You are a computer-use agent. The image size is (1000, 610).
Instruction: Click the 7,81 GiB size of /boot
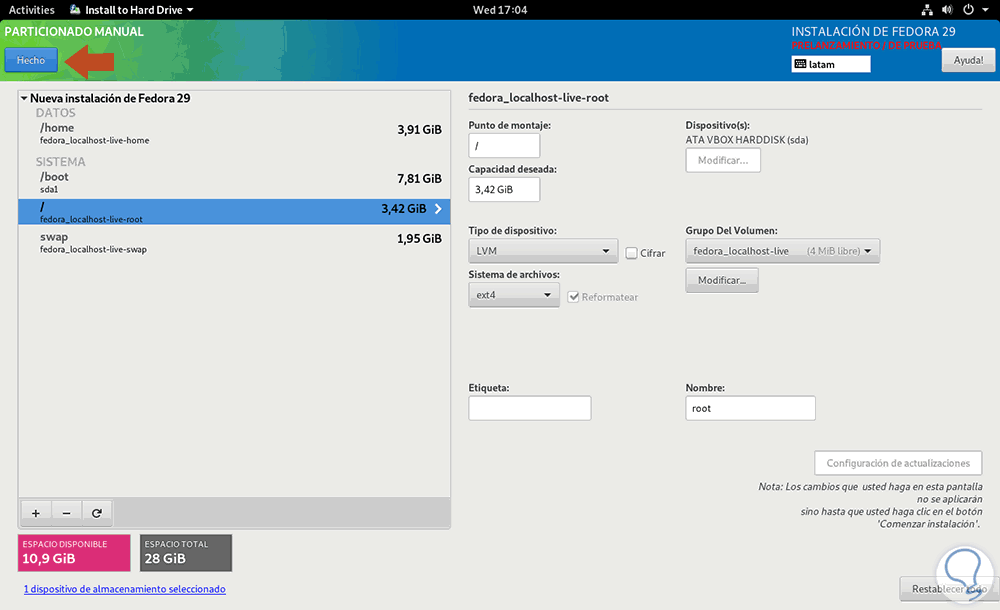(x=419, y=179)
